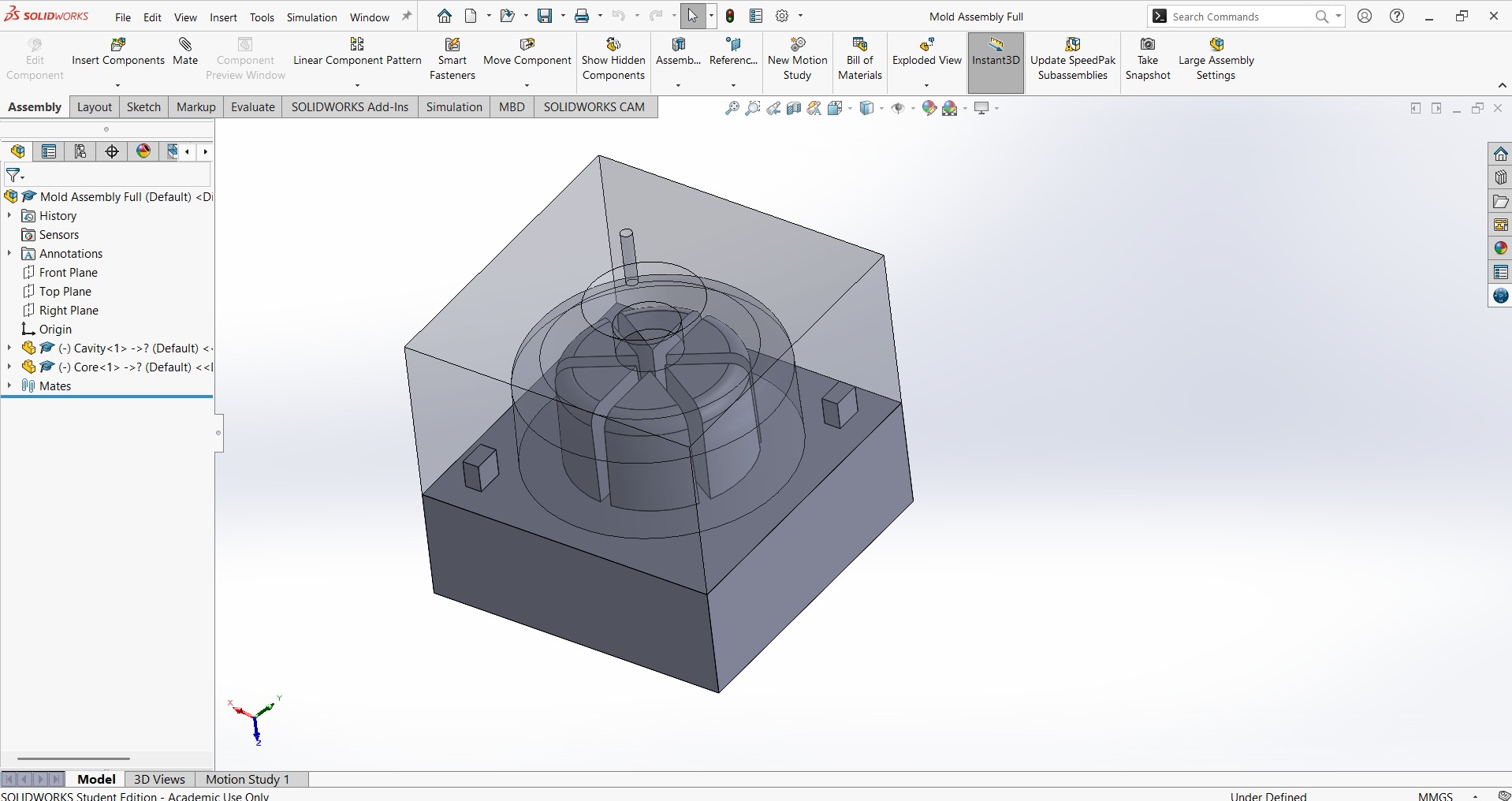Screen dimensions: 1512x801
Task: Select the Mate tool
Action: [x=185, y=52]
